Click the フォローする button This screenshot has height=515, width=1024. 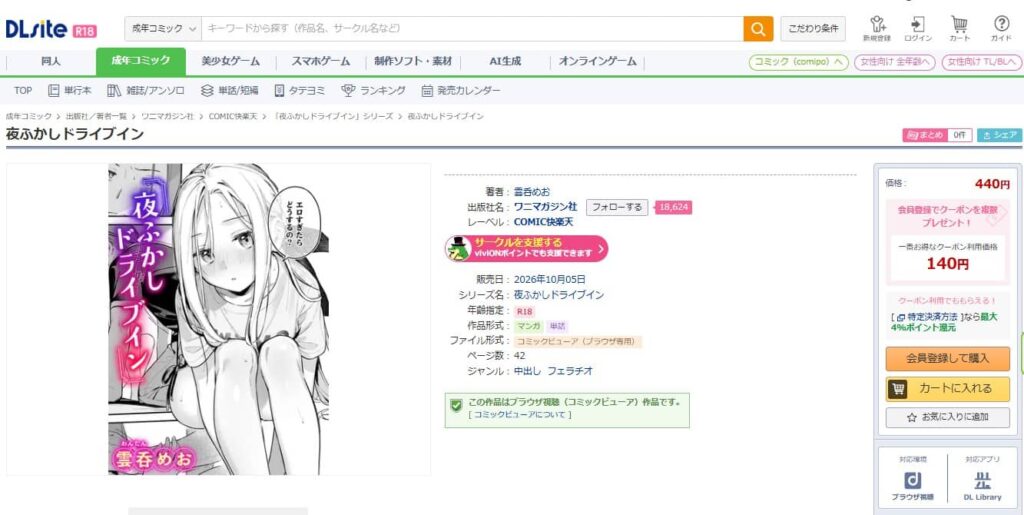pyautogui.click(x=616, y=208)
